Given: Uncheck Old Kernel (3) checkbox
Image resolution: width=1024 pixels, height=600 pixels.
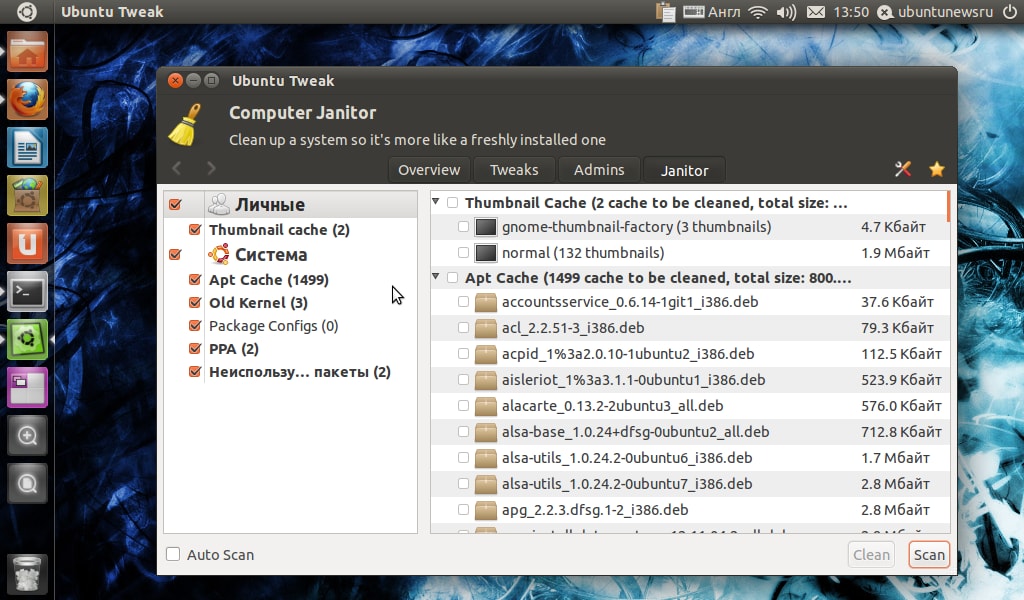Looking at the screenshot, I should click(x=195, y=302).
